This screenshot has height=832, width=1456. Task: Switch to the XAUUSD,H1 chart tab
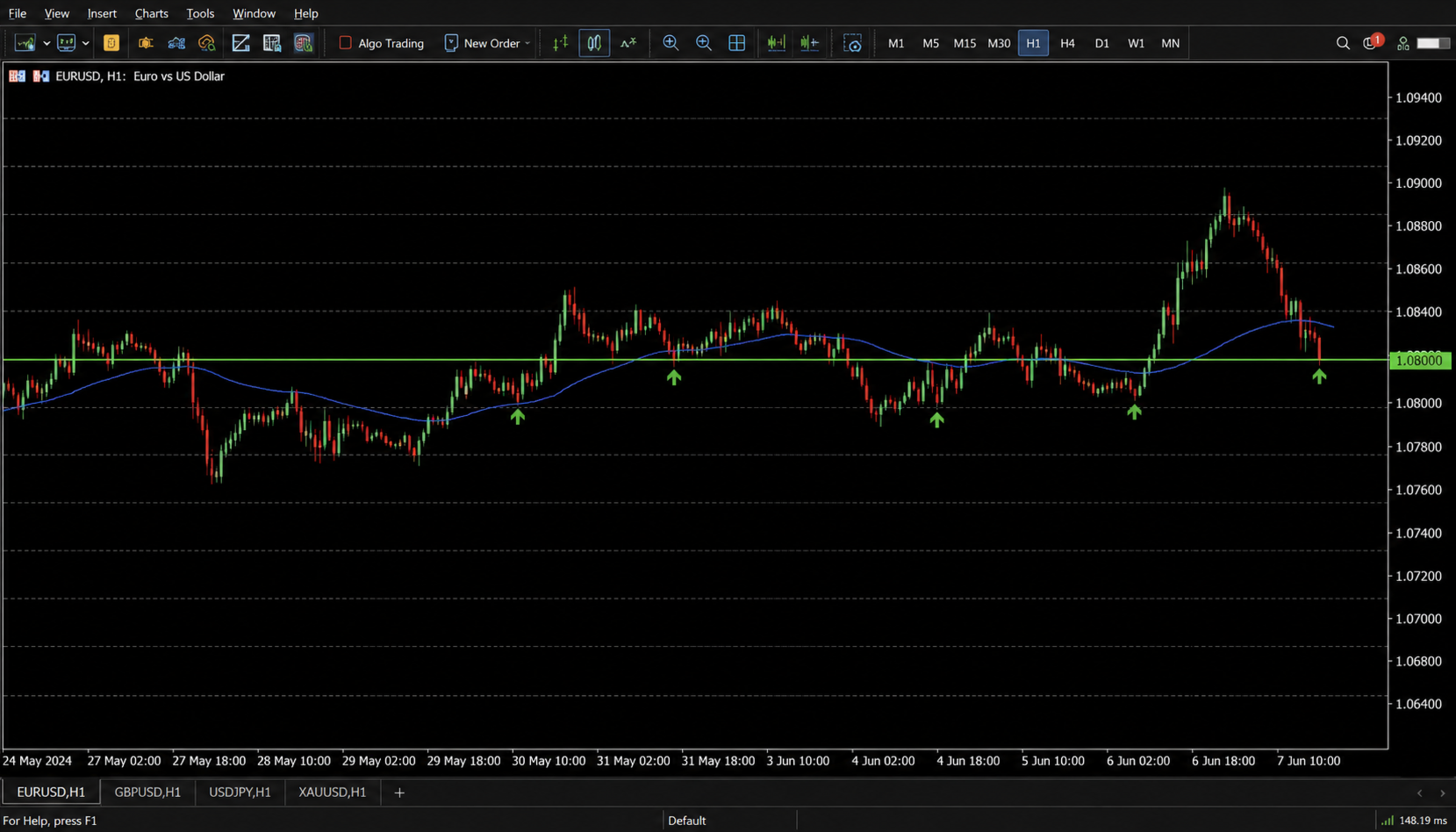point(332,792)
